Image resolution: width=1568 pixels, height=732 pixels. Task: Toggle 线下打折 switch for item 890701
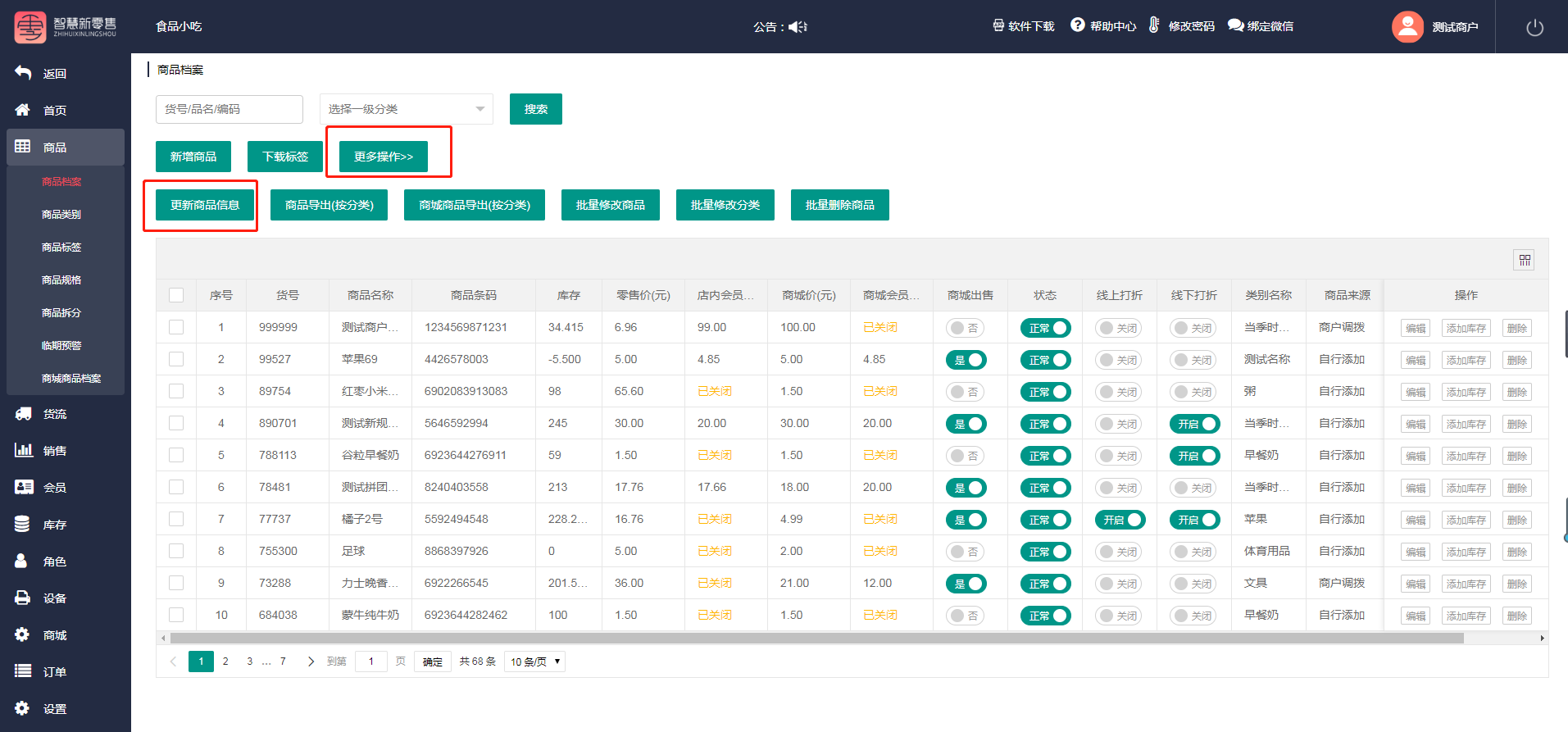(x=1195, y=424)
